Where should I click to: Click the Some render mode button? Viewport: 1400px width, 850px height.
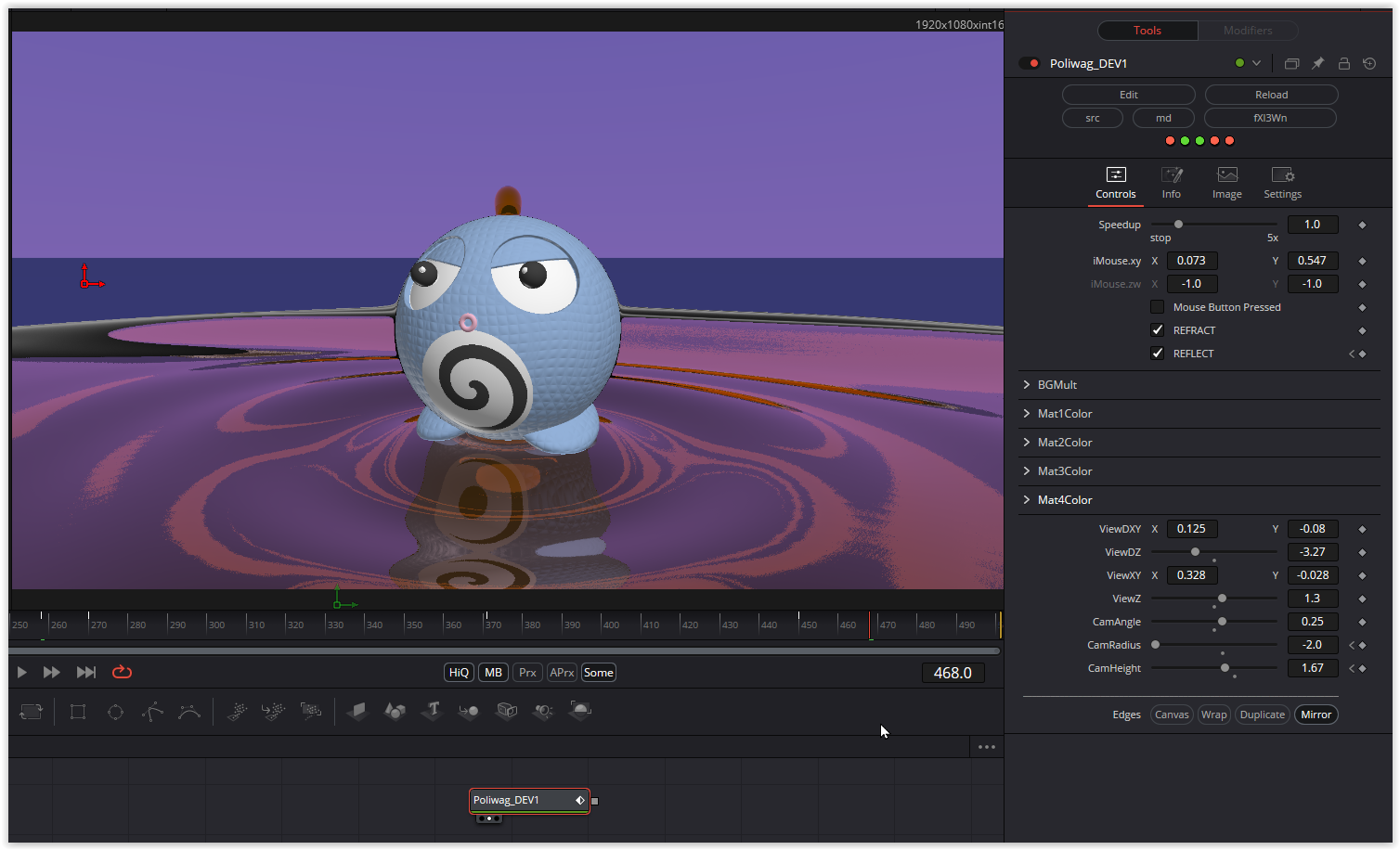click(x=599, y=673)
